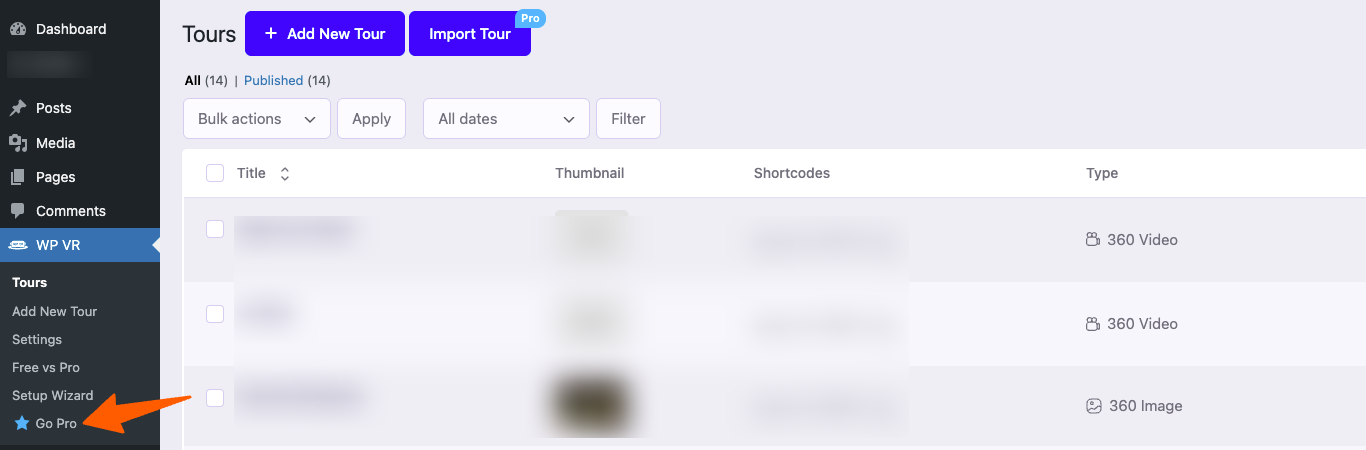This screenshot has width=1366, height=450.
Task: Open the Bulk actions dropdown
Action: (x=257, y=119)
